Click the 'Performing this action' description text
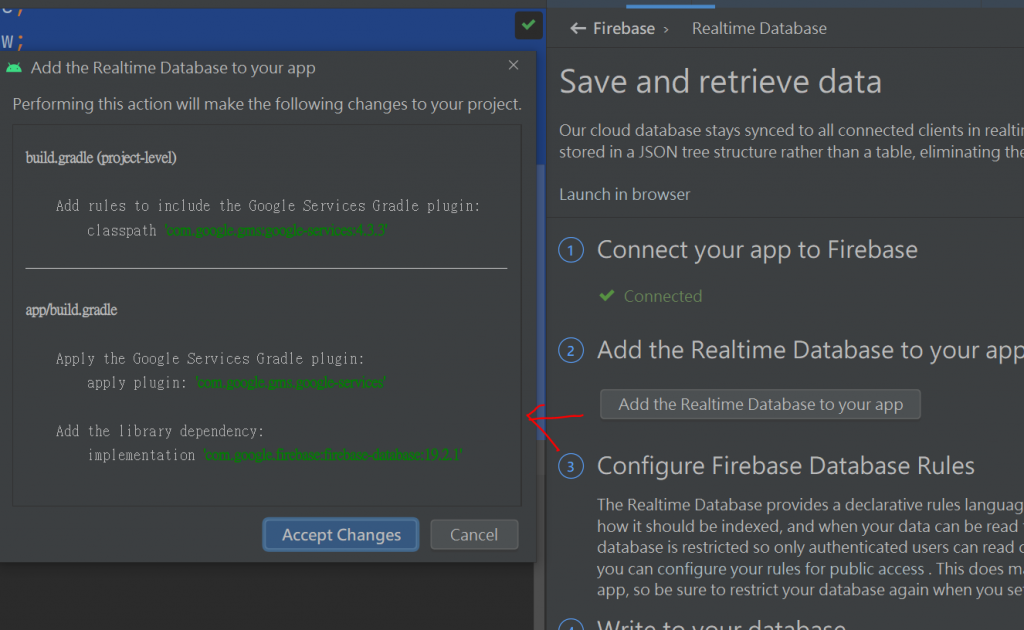1024x630 pixels. (x=267, y=104)
